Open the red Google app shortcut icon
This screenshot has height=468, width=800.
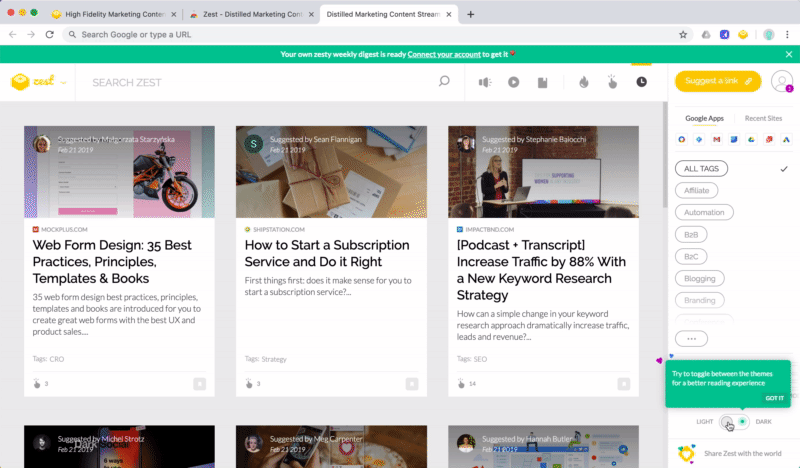pos(768,139)
